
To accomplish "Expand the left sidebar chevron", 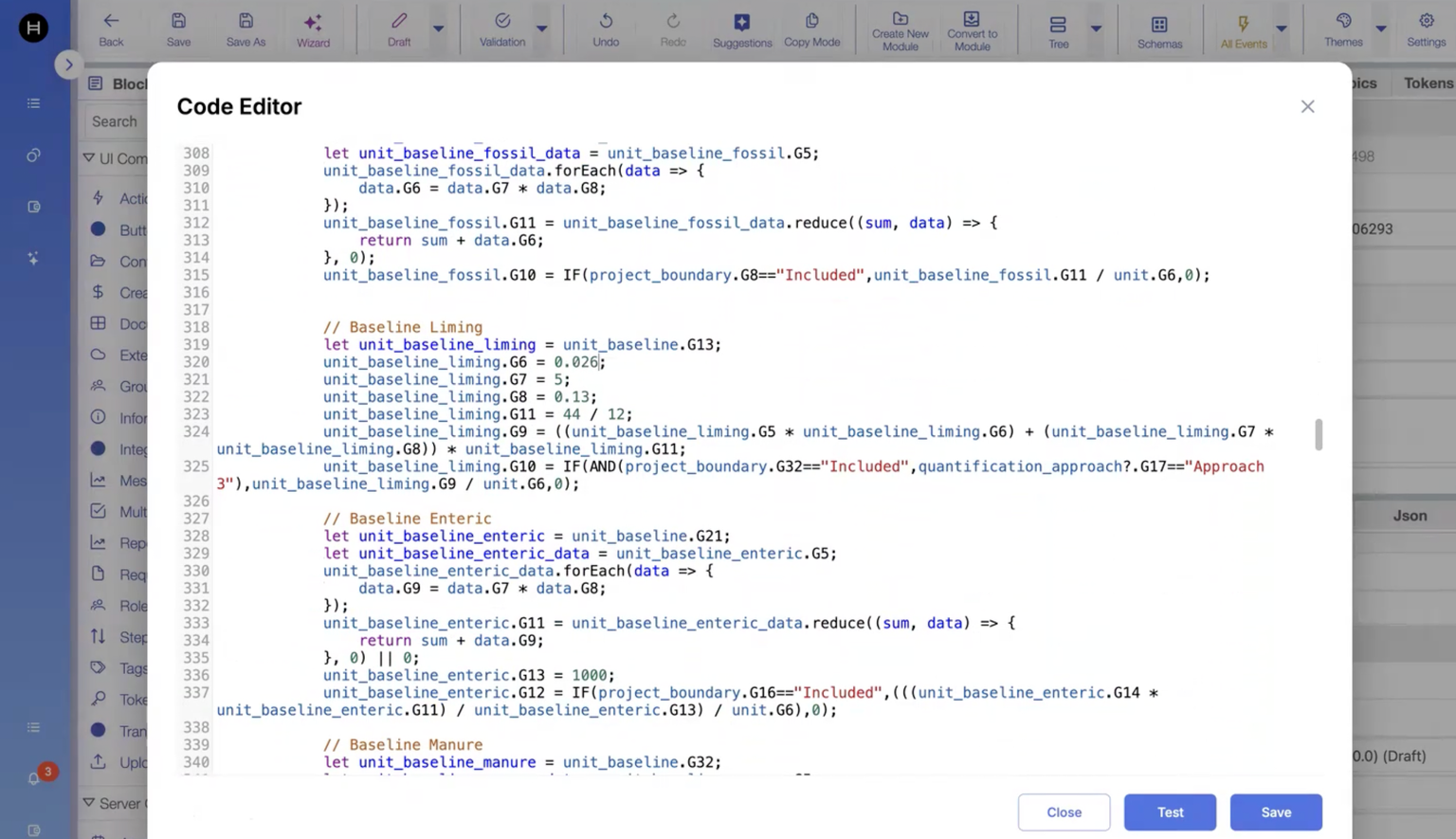I will pos(68,64).
